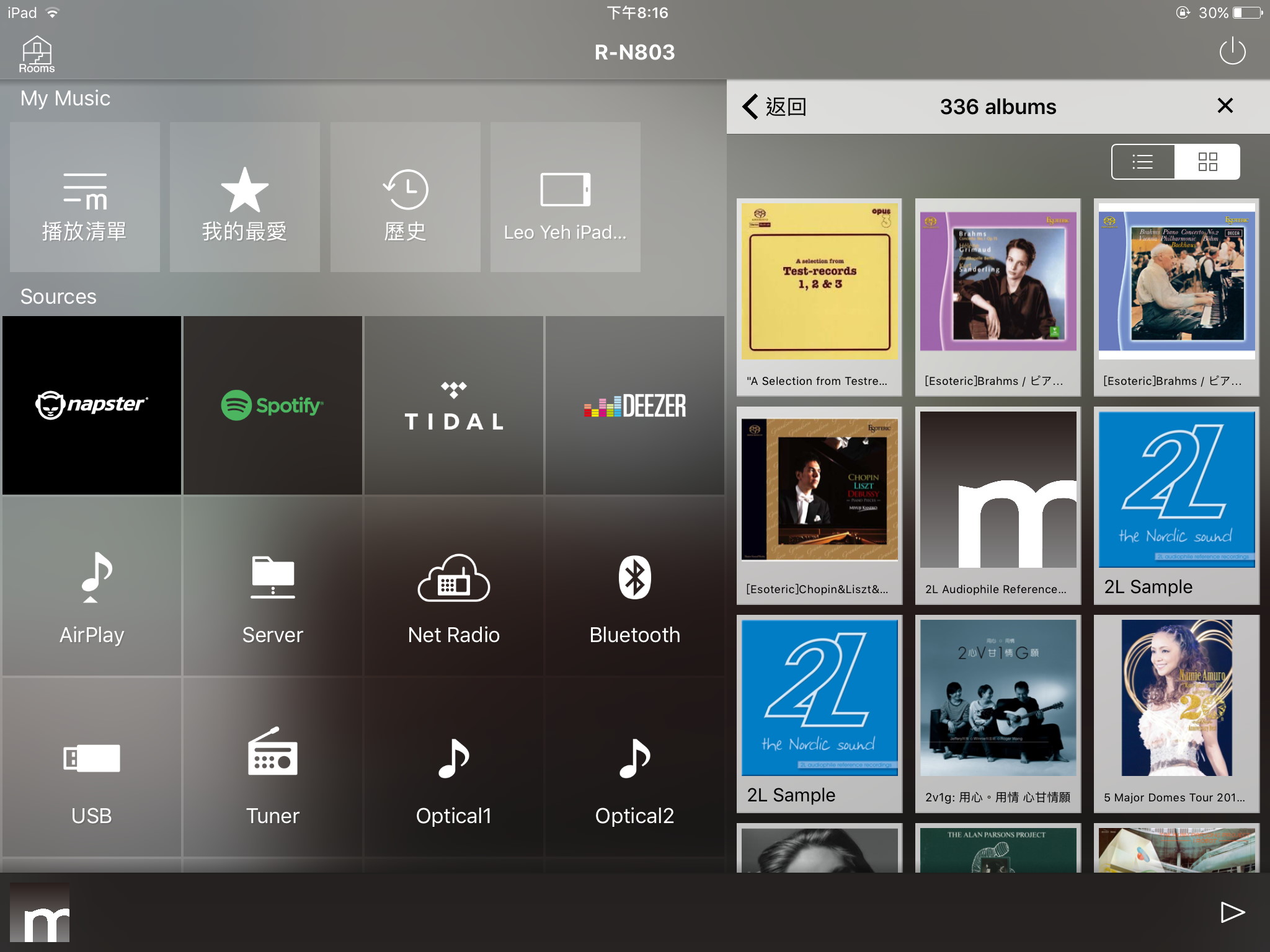Screen dimensions: 1270x952
Task: Choose Bluetooth input
Action: tap(635, 586)
